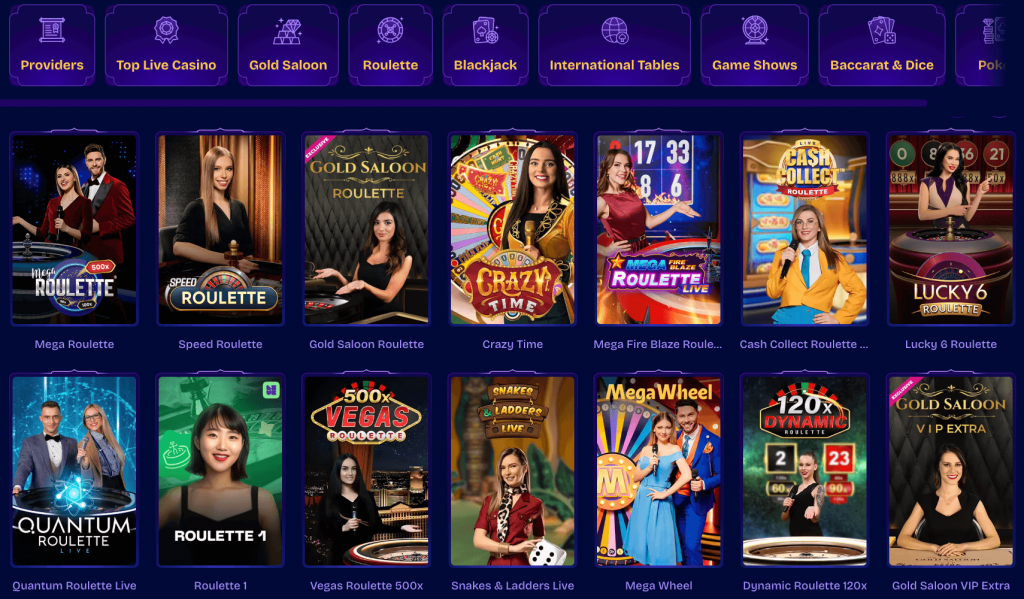Viewport: 1024px width, 599px height.
Task: Select the International Tables category
Action: (615, 45)
